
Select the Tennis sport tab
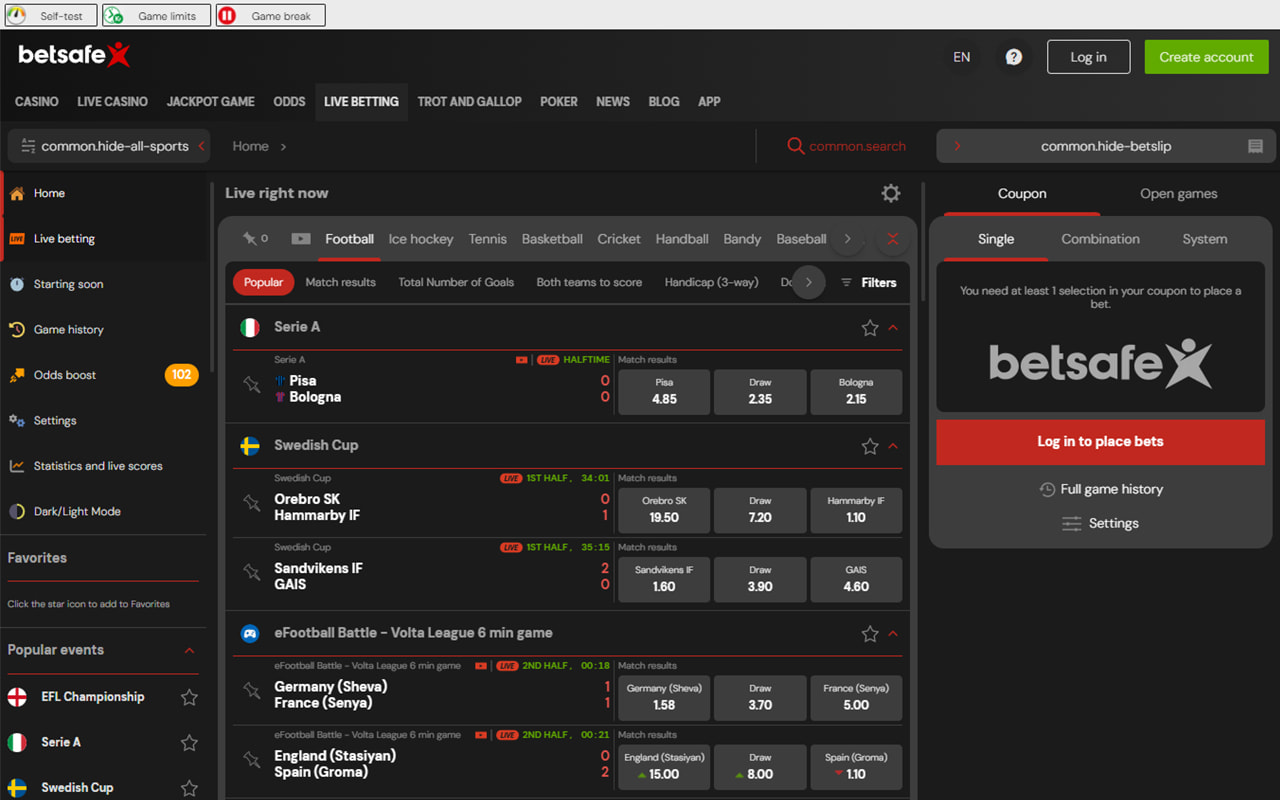coord(487,239)
